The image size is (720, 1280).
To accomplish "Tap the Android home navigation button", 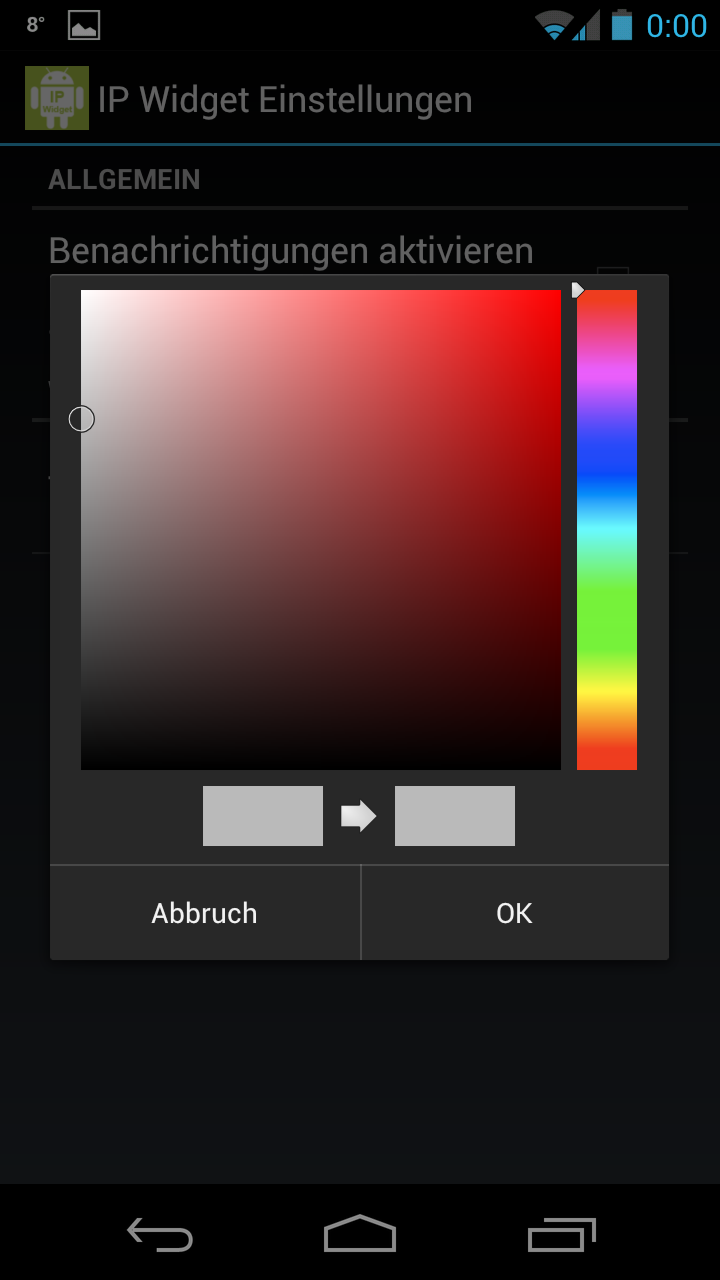I will [x=360, y=1233].
